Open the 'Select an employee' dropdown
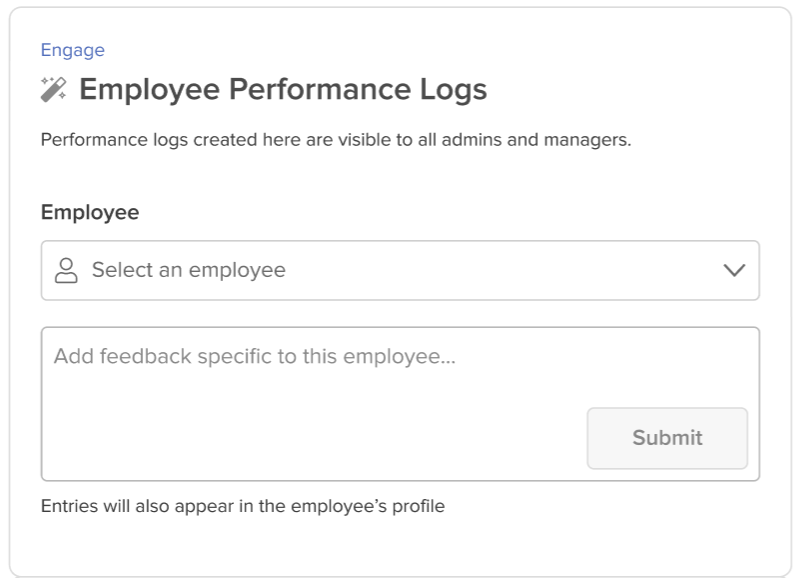This screenshot has width=810, height=578. [x=400, y=270]
